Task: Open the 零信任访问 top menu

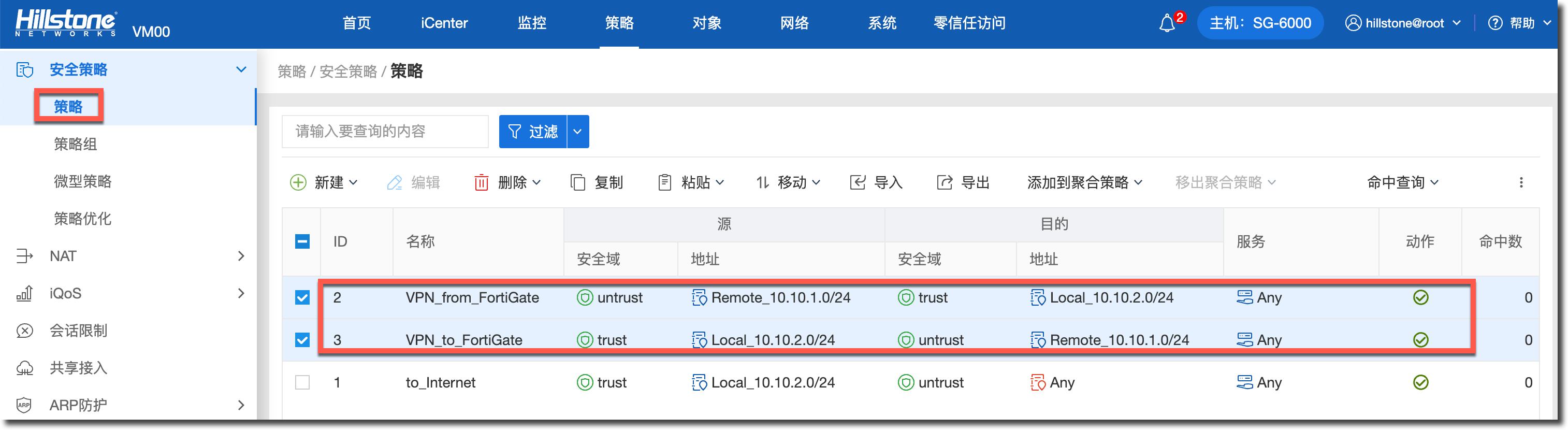Action: click(970, 23)
